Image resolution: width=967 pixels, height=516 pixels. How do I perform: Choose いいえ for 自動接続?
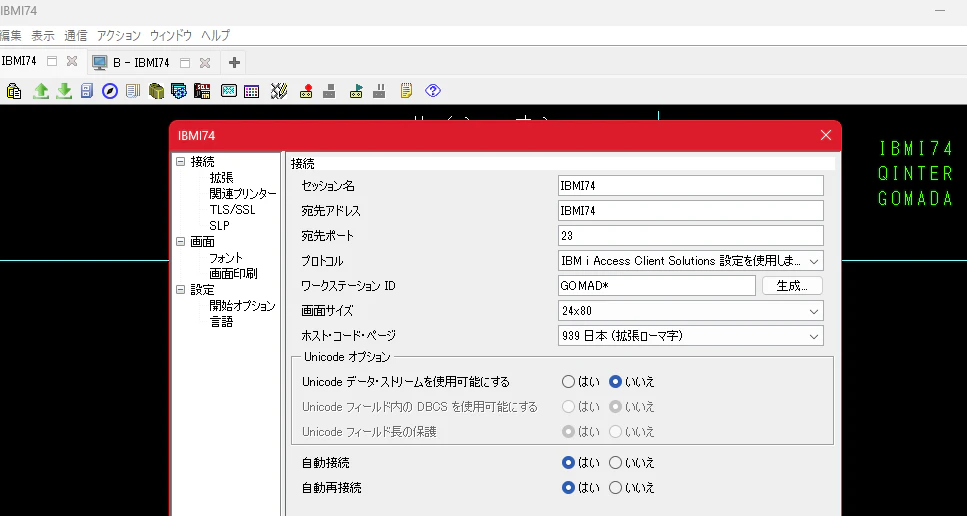pos(615,462)
